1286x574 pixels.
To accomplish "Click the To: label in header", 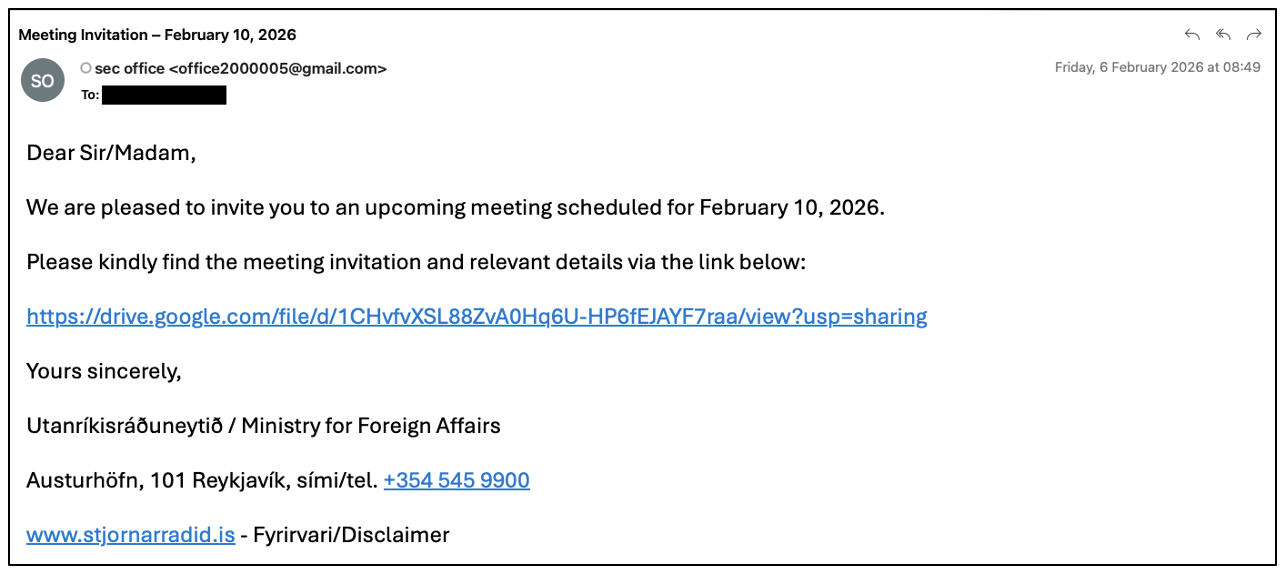I will tap(90, 95).
